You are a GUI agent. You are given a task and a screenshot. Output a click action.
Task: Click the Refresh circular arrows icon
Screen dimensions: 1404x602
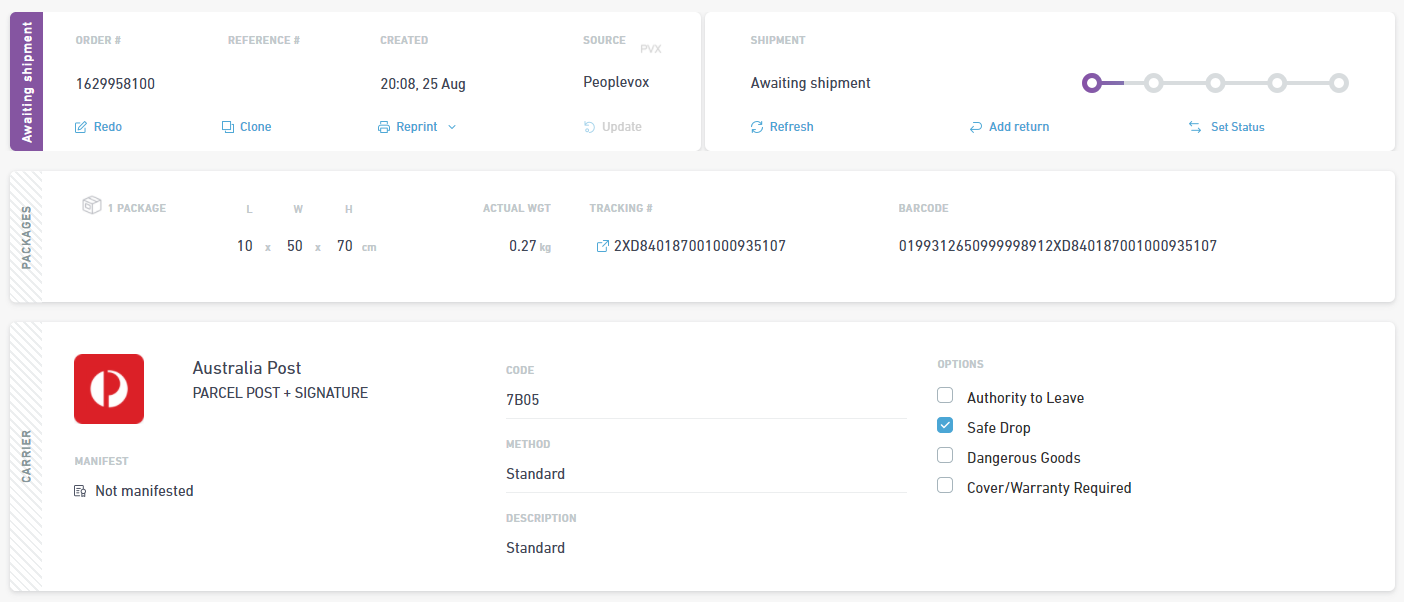pos(757,127)
